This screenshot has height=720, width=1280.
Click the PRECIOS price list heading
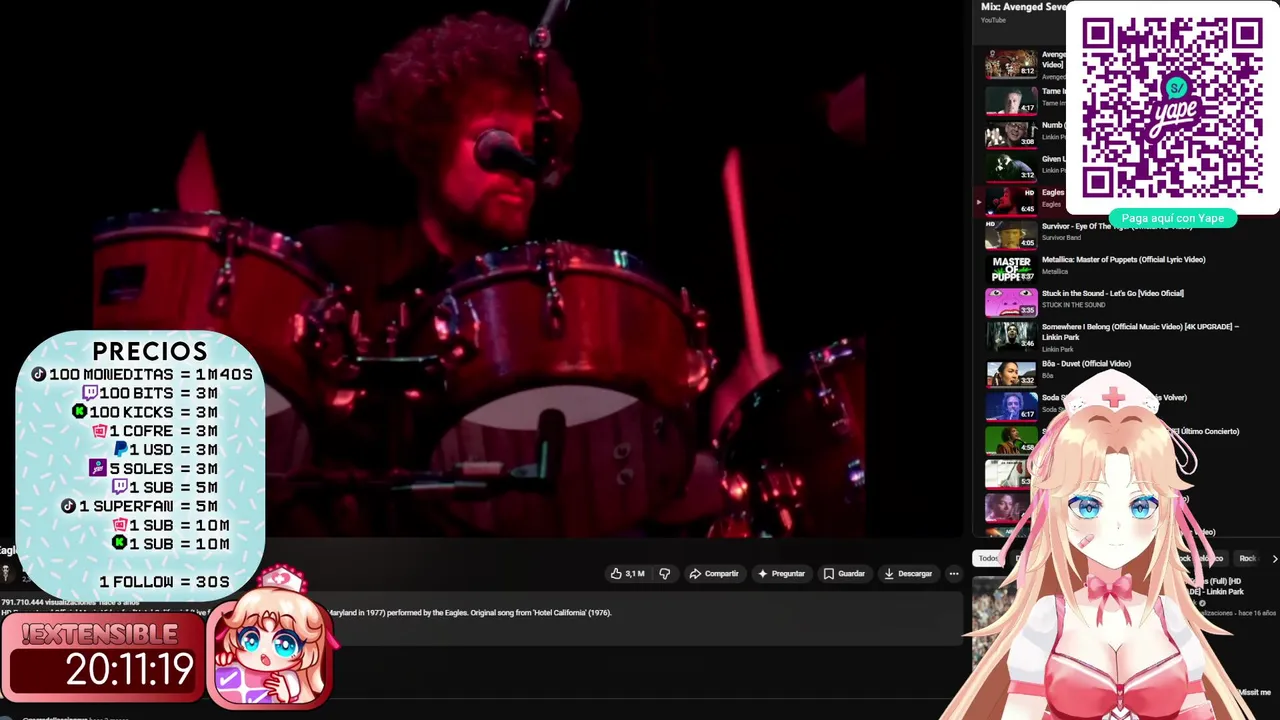pyautogui.click(x=149, y=351)
